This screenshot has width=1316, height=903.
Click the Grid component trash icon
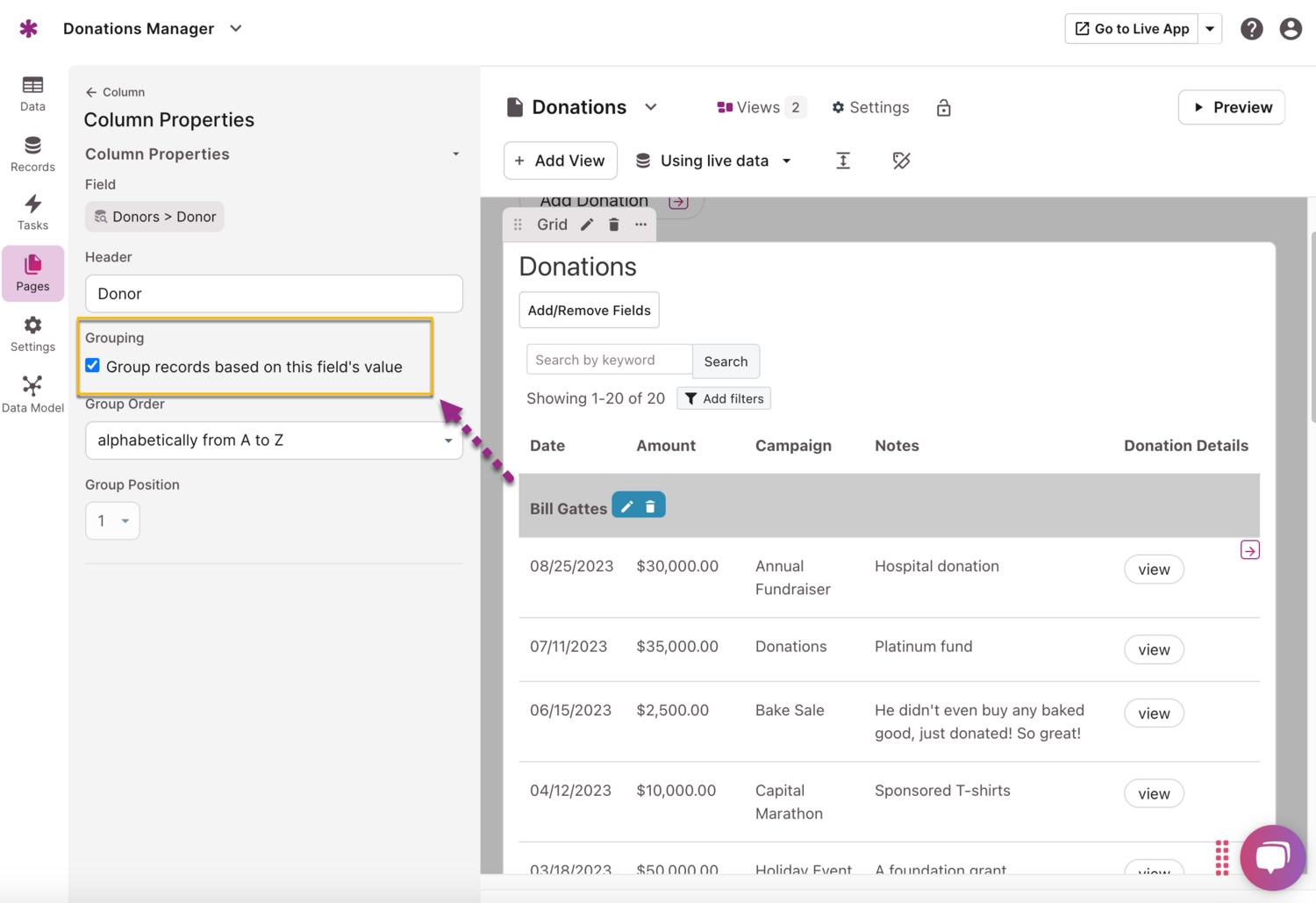tap(614, 225)
